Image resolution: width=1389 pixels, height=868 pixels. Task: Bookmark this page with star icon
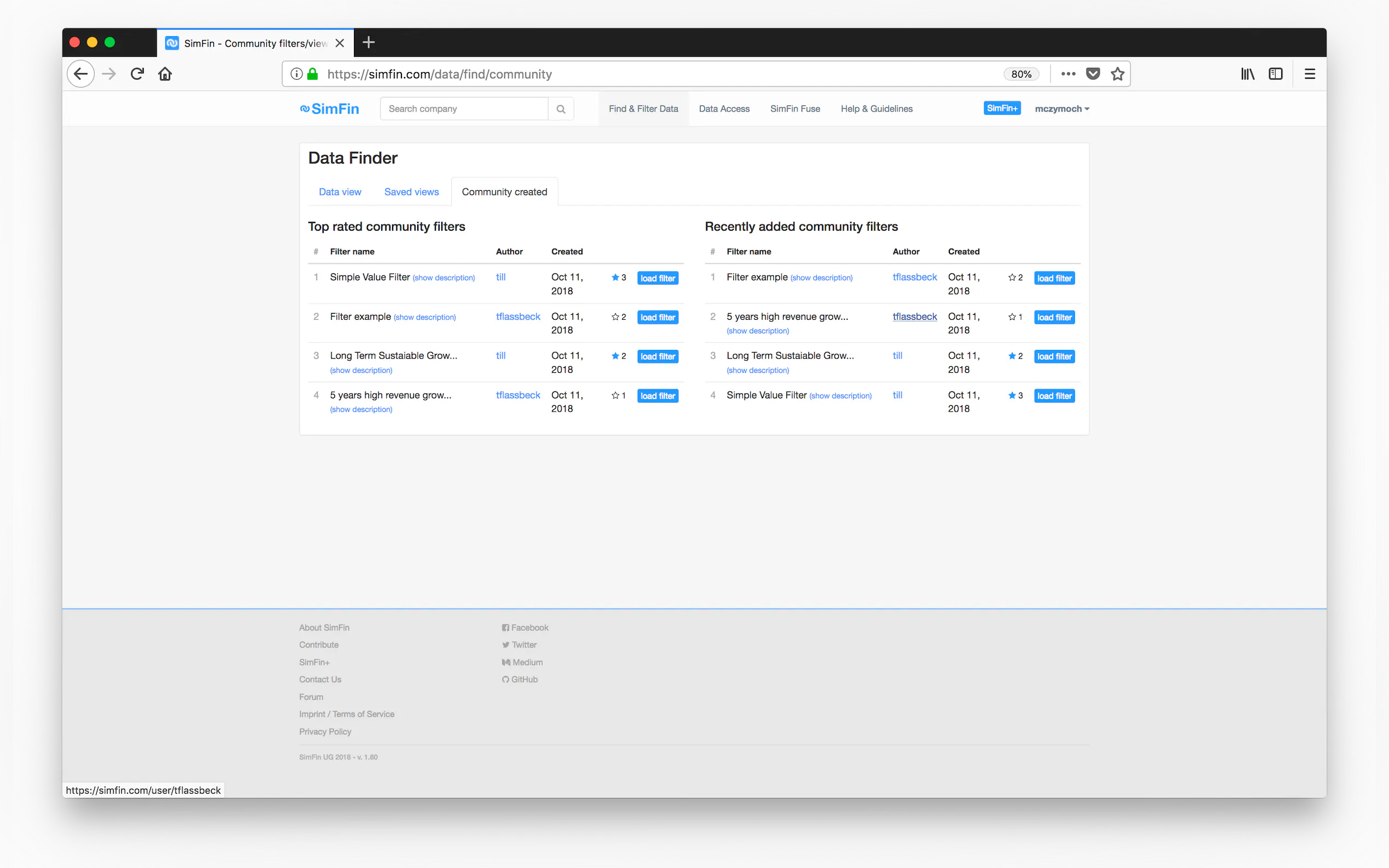click(x=1117, y=74)
